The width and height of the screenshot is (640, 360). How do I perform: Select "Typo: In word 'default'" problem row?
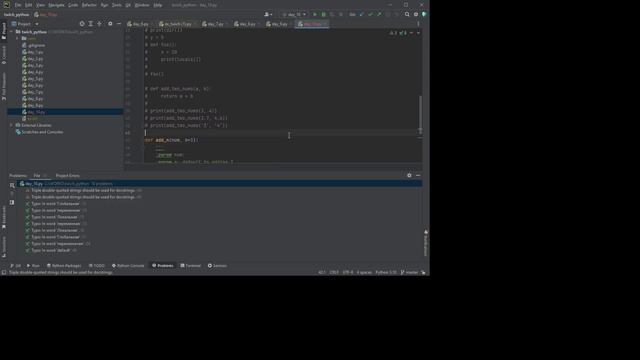(51, 250)
